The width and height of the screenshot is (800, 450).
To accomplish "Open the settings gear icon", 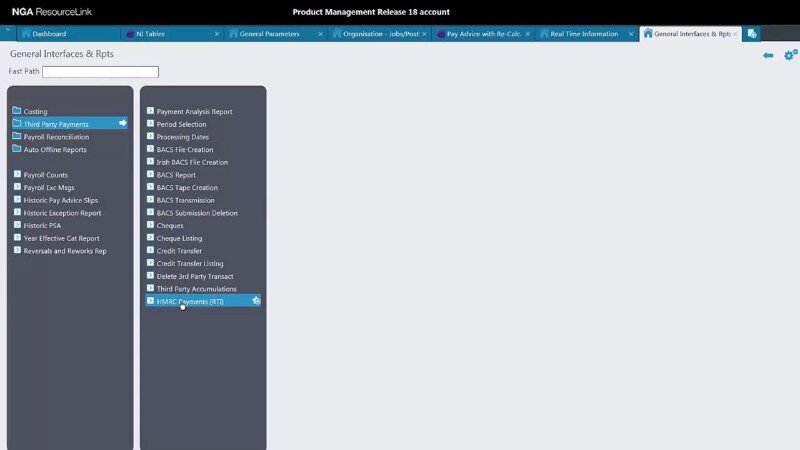I will pyautogui.click(x=790, y=55).
